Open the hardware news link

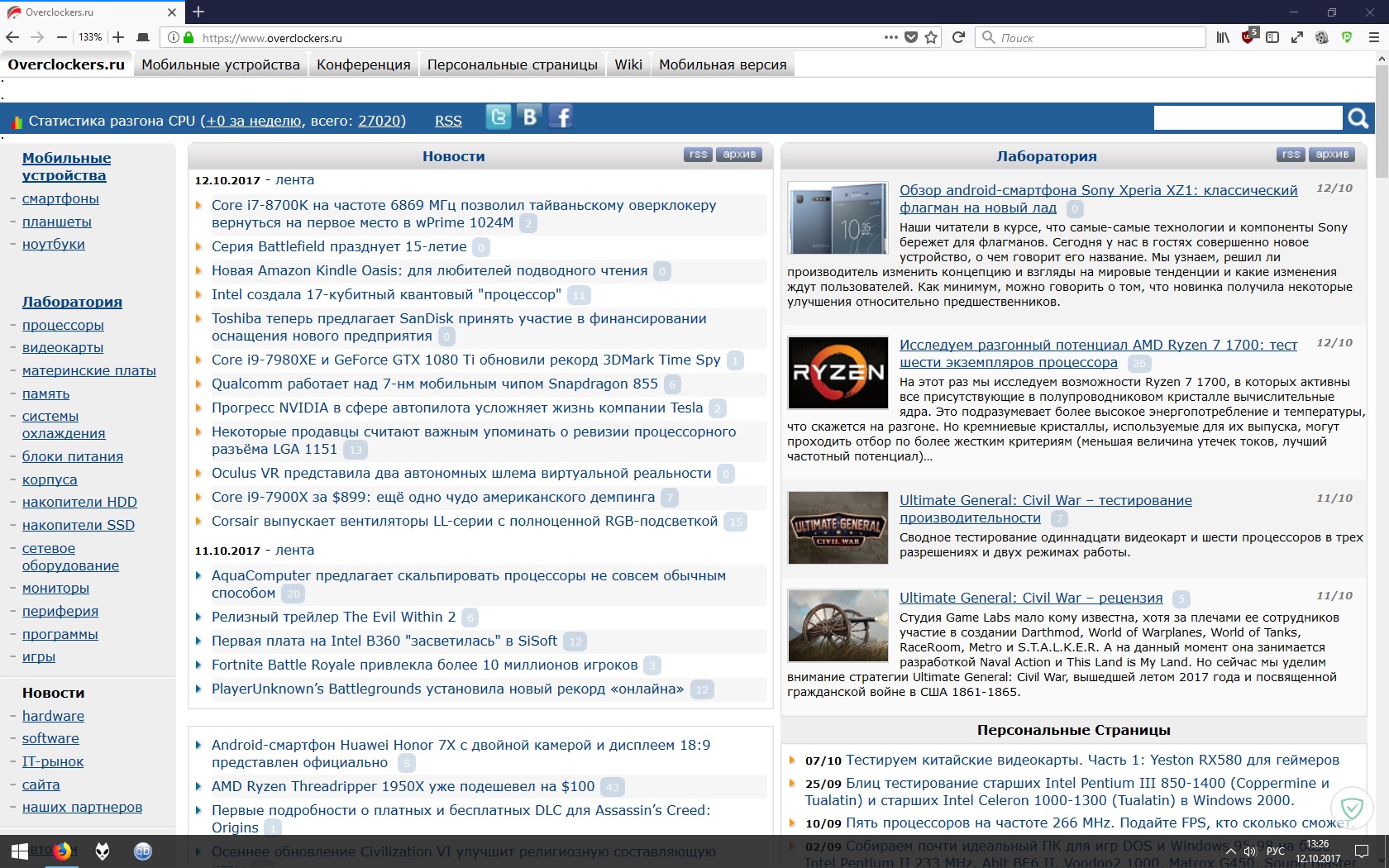pos(53,716)
